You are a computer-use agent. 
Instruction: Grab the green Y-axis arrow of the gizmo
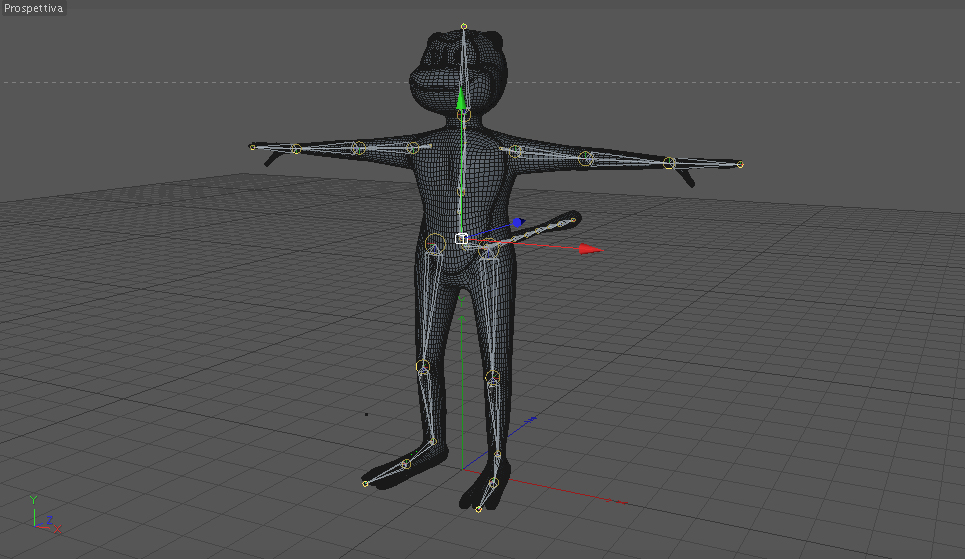(x=460, y=99)
